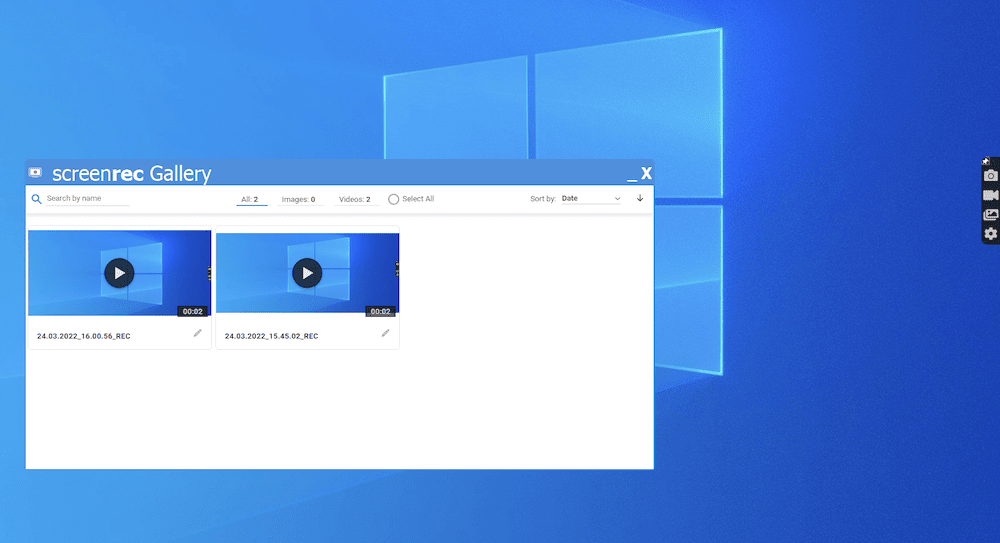Switch to the Images tab
The width and height of the screenshot is (1000, 543).
pyautogui.click(x=298, y=199)
